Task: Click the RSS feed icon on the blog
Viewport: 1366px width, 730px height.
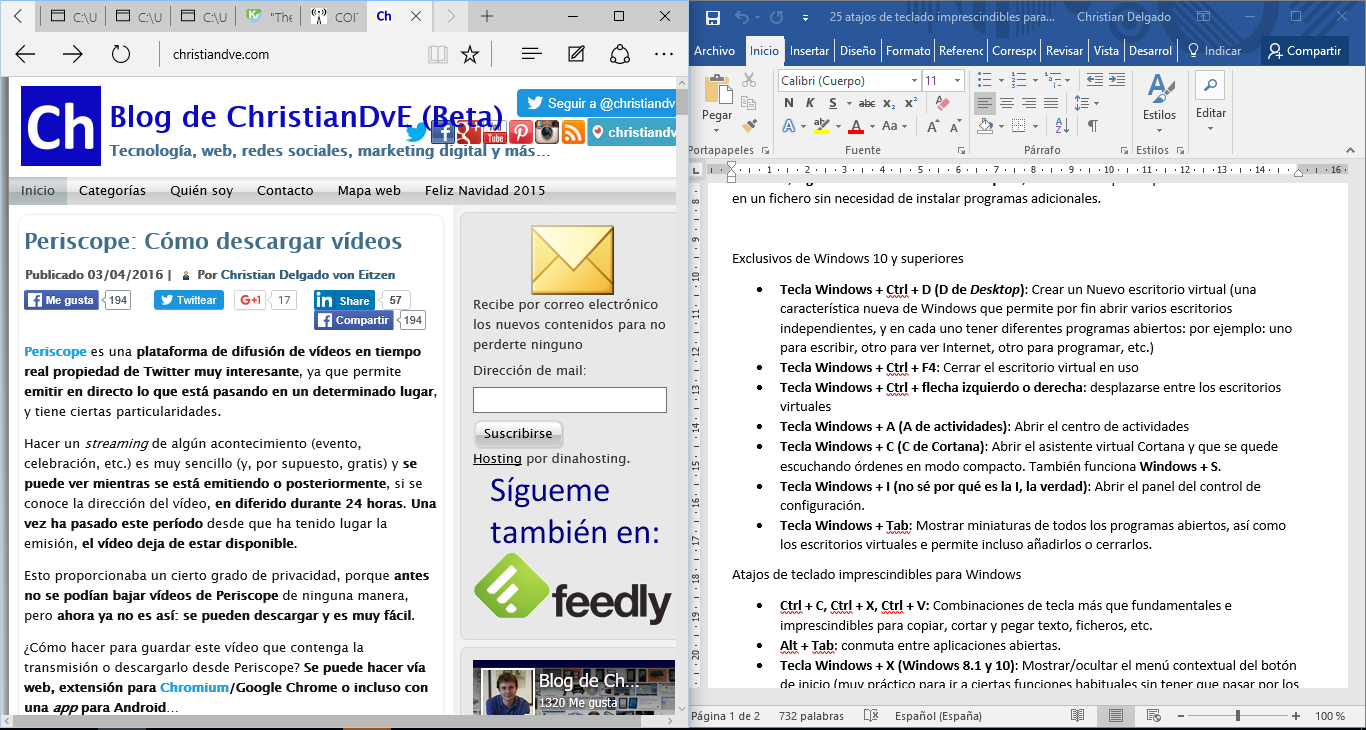Action: pos(573,132)
